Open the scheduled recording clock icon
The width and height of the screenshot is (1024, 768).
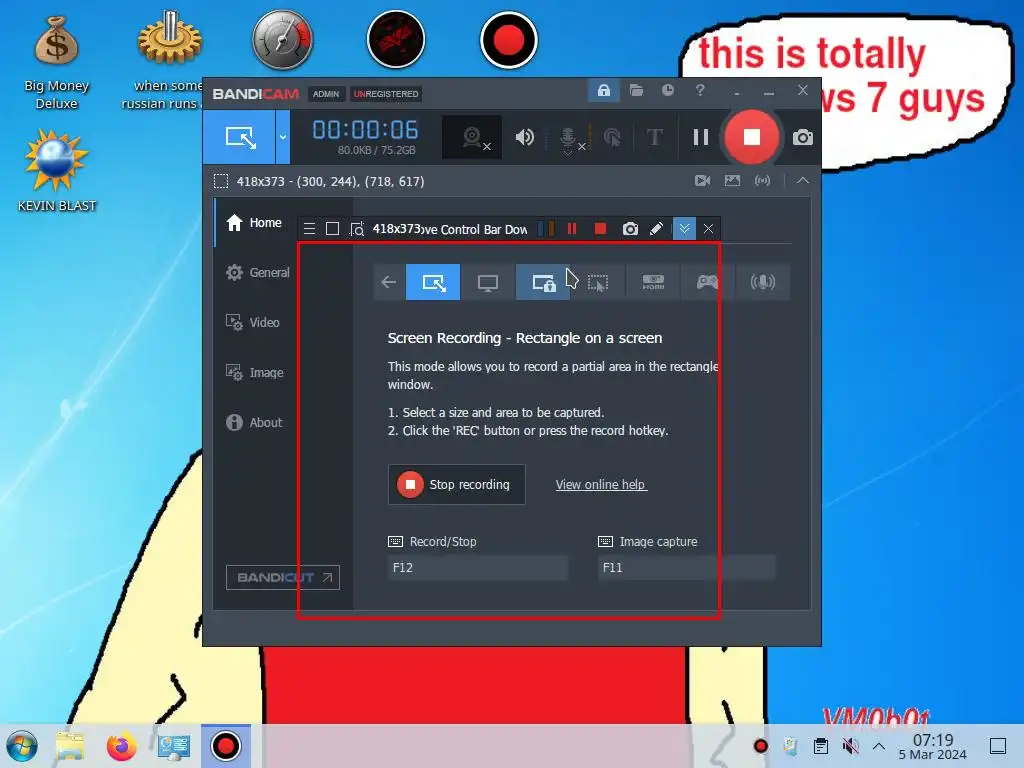(x=667, y=91)
